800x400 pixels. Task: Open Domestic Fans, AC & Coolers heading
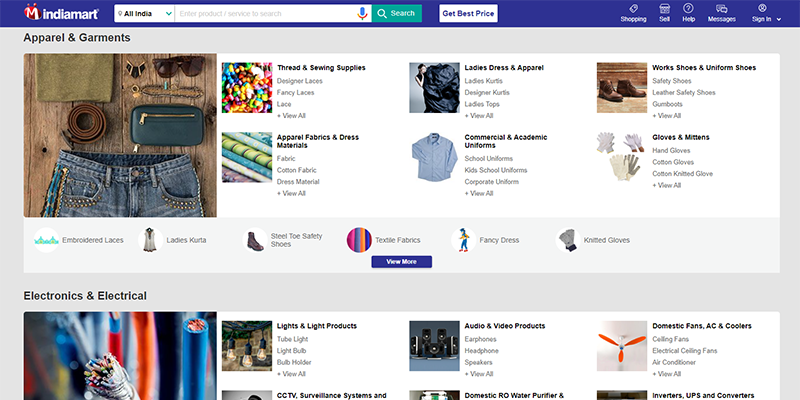point(702,326)
